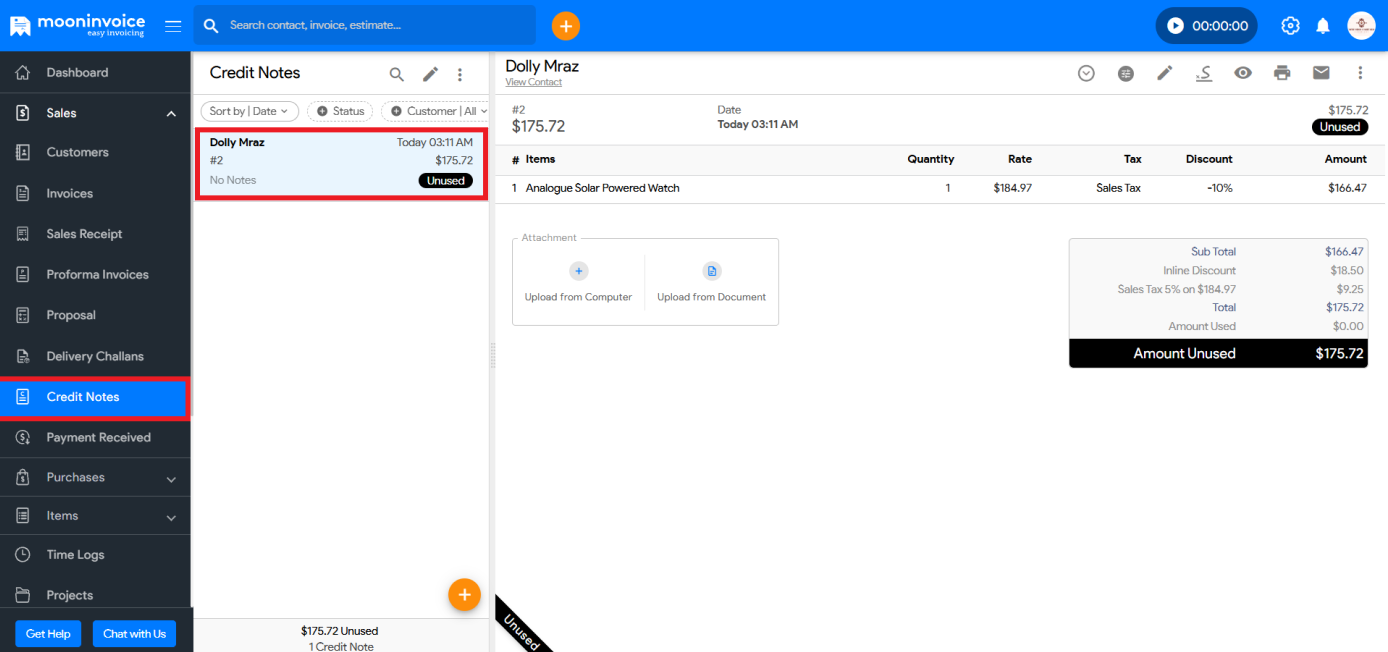Click Upload from Document
1388x652 pixels.
click(712, 282)
